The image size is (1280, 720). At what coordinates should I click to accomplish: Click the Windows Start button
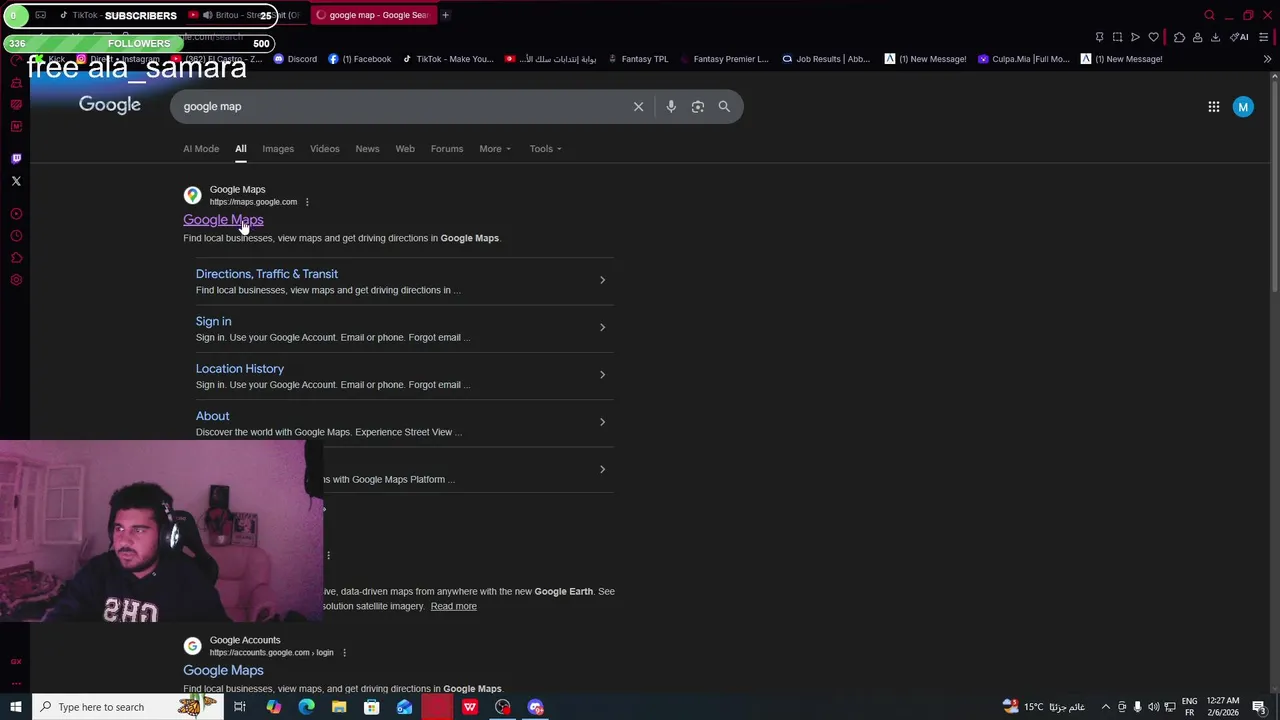[15, 707]
